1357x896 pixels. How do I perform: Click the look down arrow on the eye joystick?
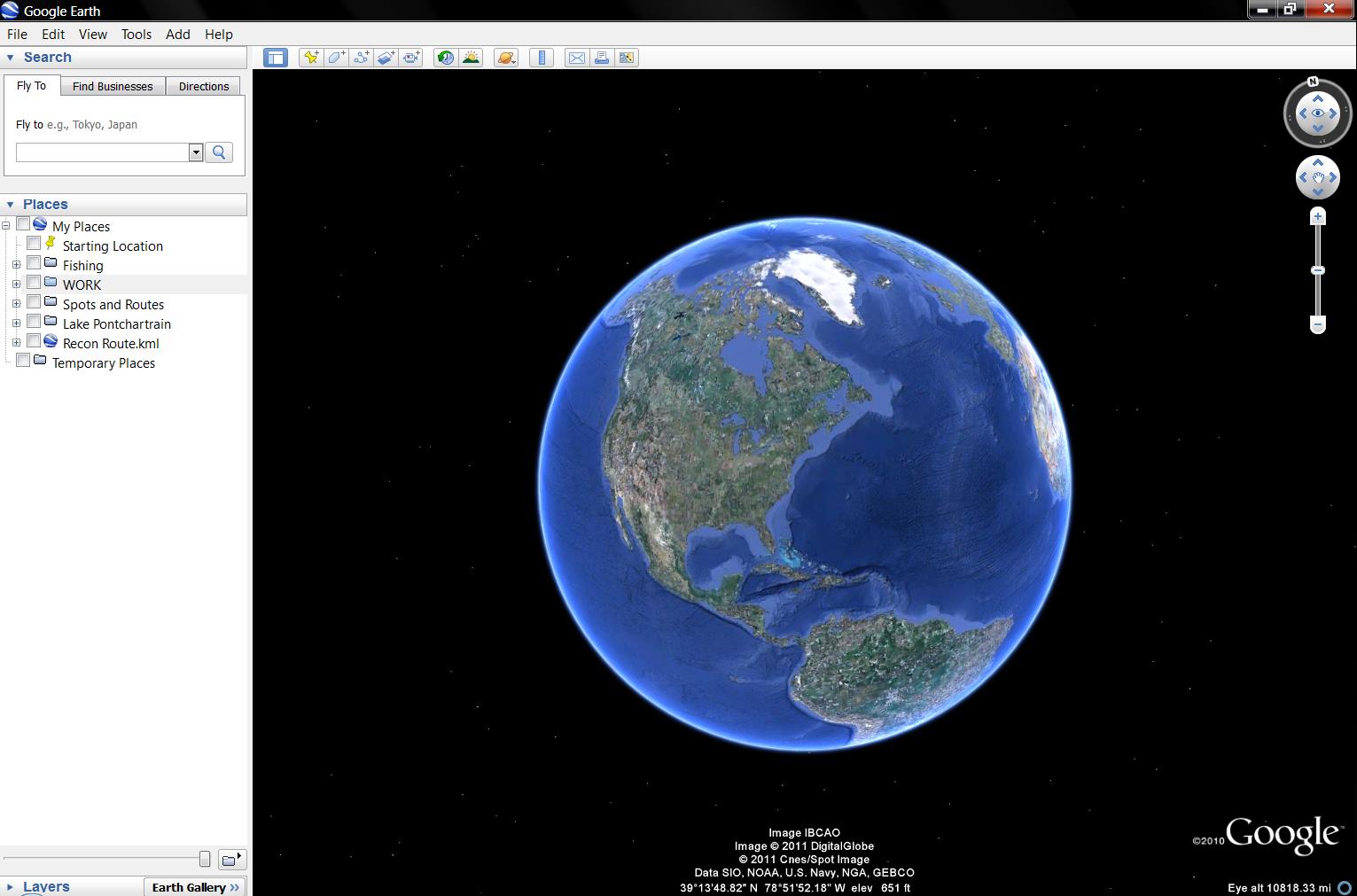point(1318,129)
